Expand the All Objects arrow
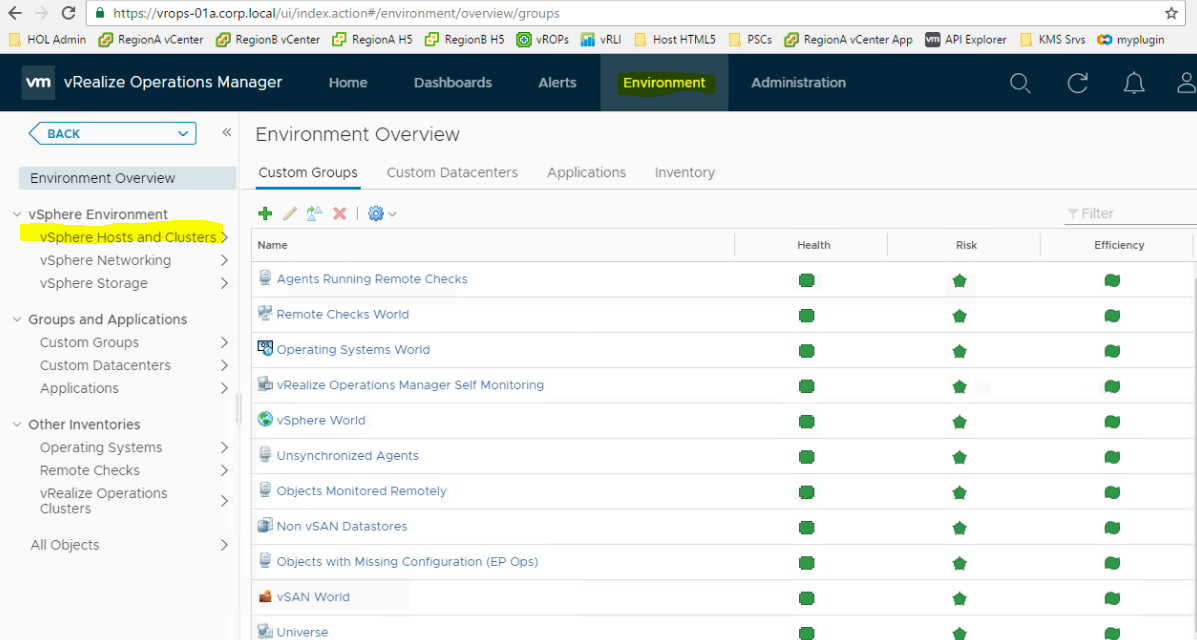Screen dimensions: 1197x640 [x=224, y=545]
